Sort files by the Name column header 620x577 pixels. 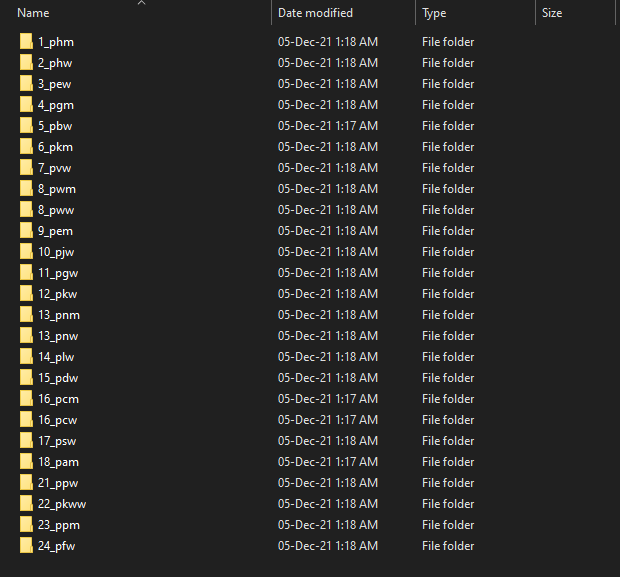coord(34,14)
